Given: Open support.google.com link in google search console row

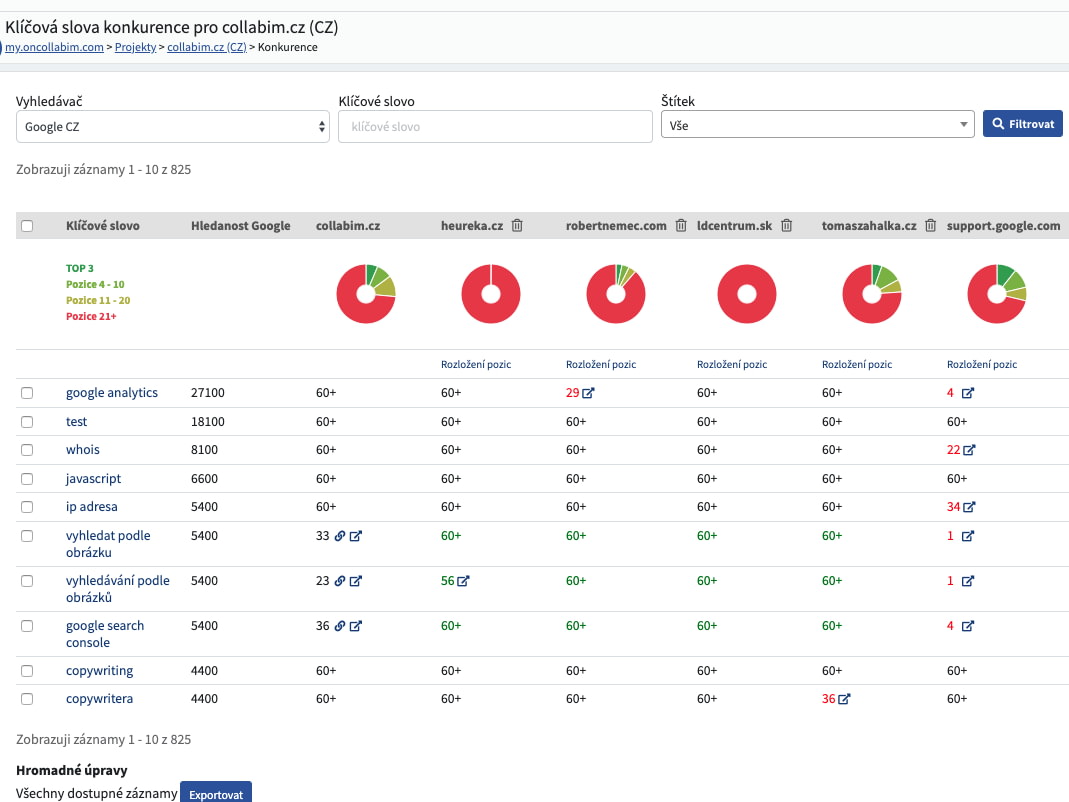Looking at the screenshot, I should point(968,626).
